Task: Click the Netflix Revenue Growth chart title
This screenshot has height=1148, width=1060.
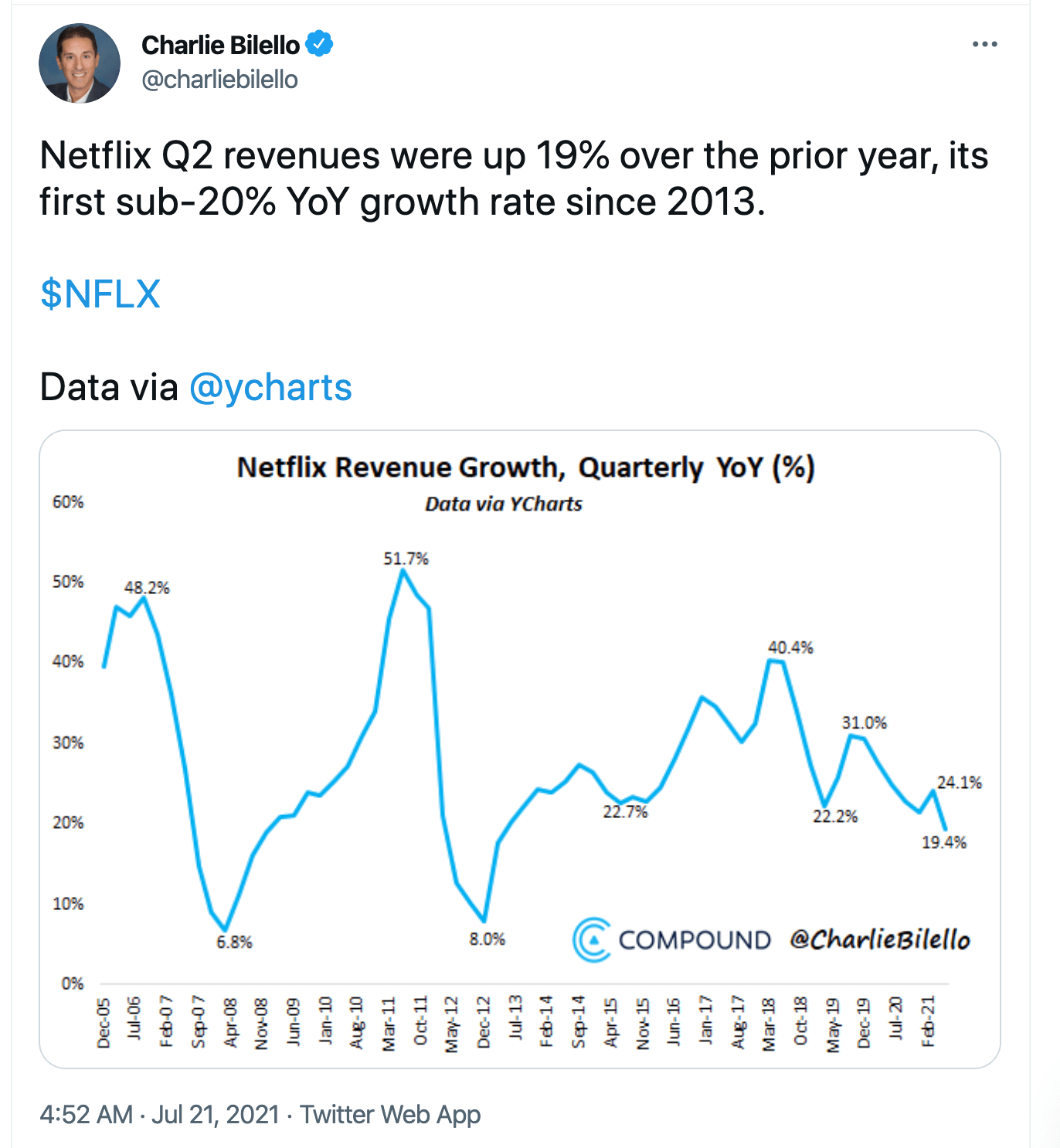Action: [525, 467]
